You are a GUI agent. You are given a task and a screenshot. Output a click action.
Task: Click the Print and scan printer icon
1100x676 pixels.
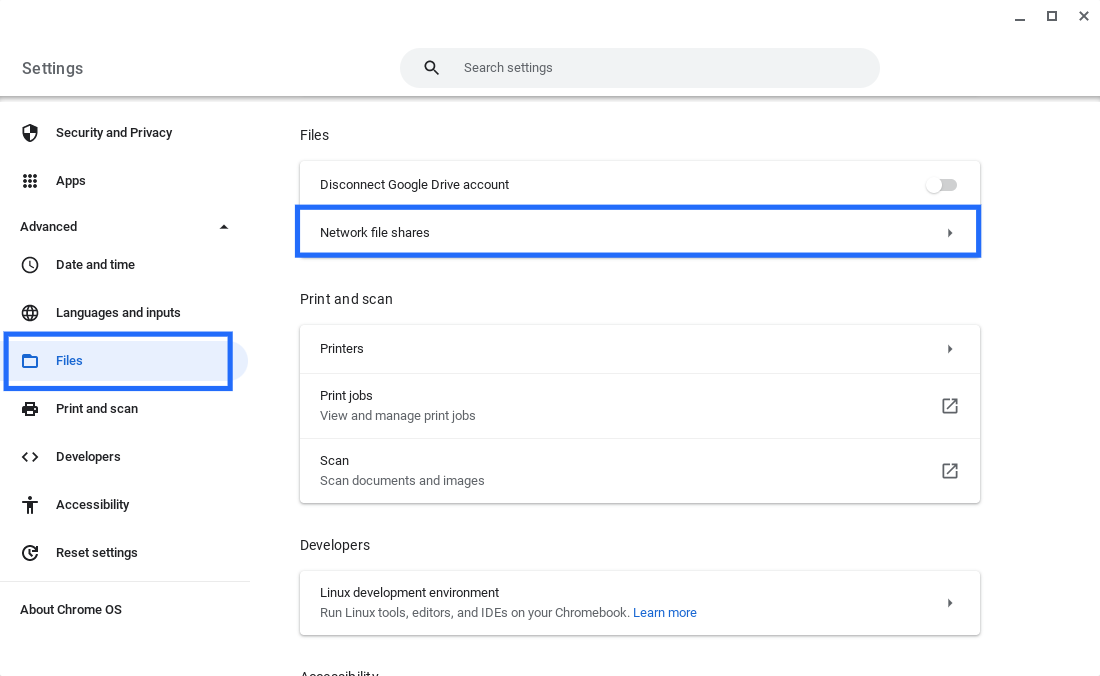tap(30, 409)
